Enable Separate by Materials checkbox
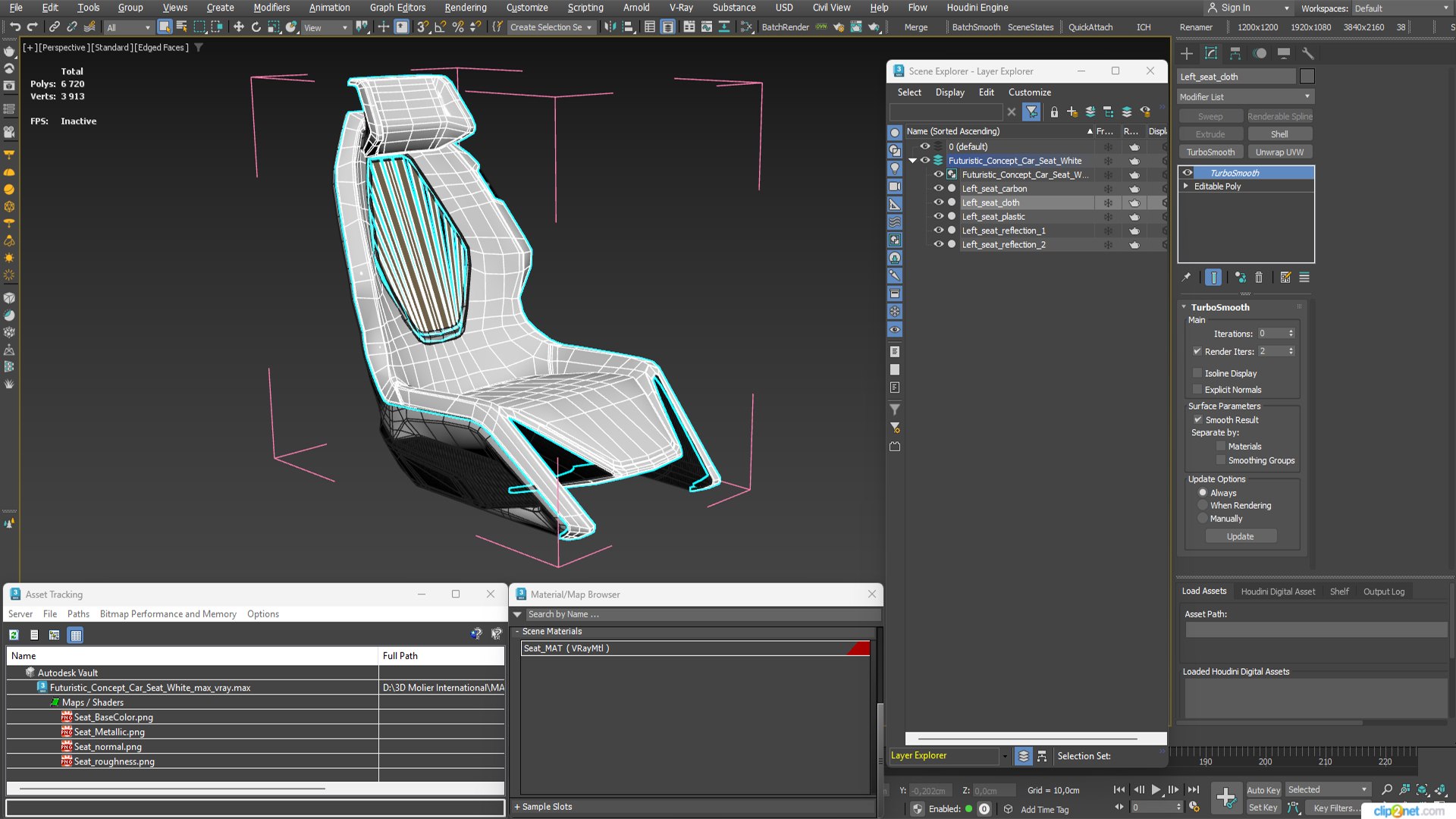 (1221, 447)
